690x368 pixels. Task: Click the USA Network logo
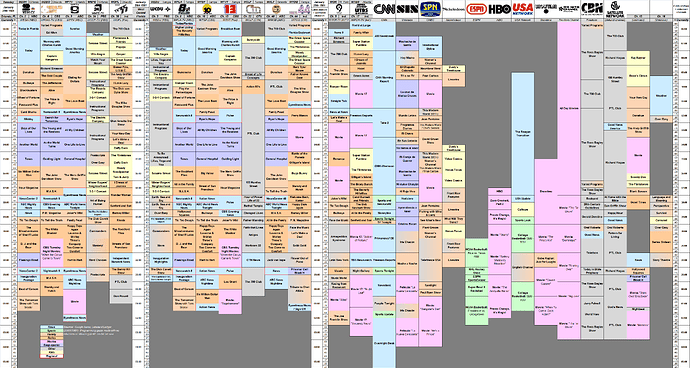tap(523, 8)
